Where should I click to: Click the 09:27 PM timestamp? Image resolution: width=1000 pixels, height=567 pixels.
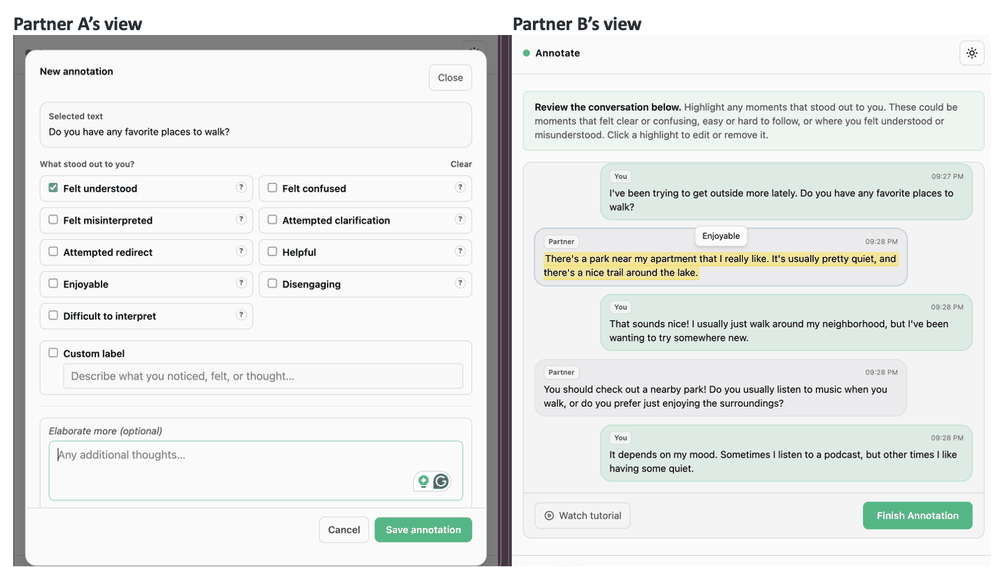947,176
